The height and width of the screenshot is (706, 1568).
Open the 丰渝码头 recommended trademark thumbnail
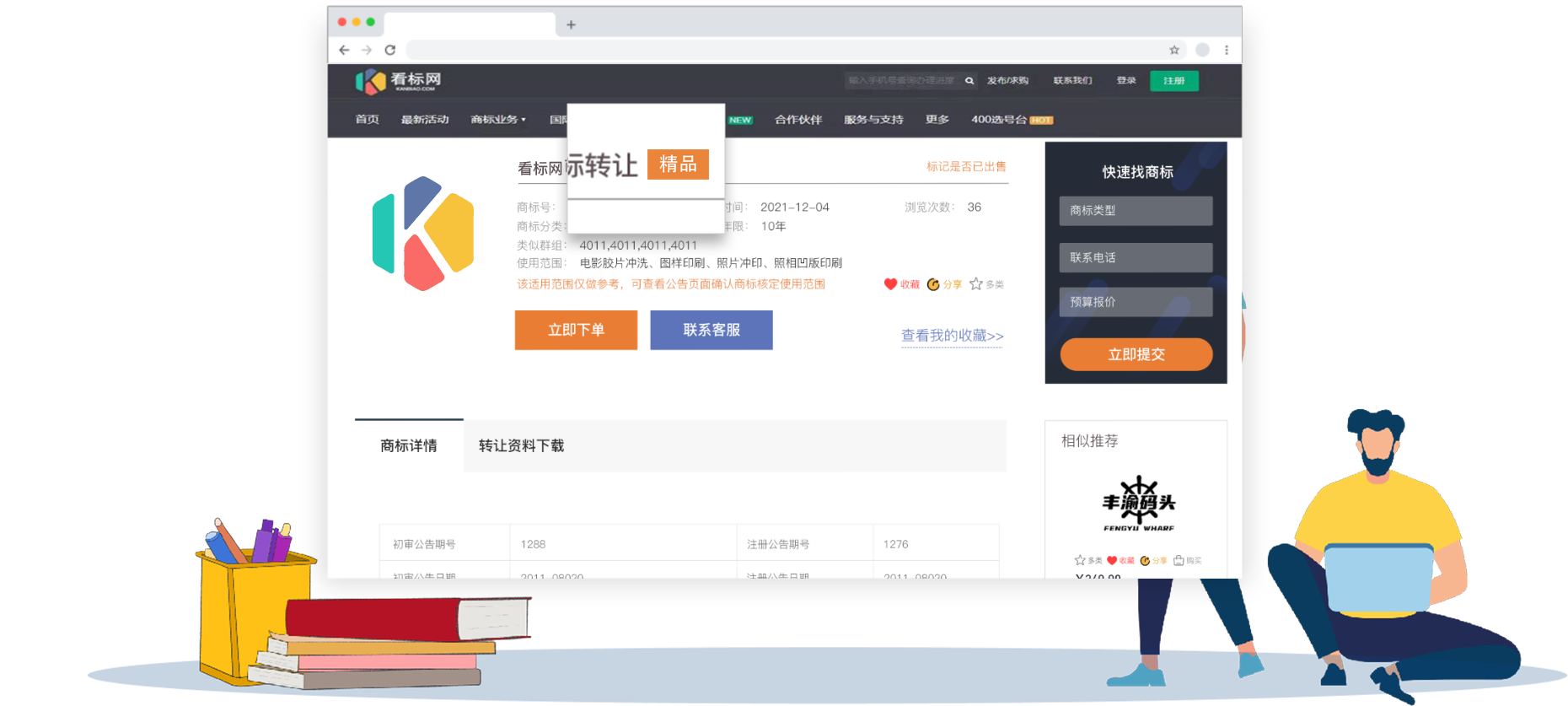point(1138,504)
